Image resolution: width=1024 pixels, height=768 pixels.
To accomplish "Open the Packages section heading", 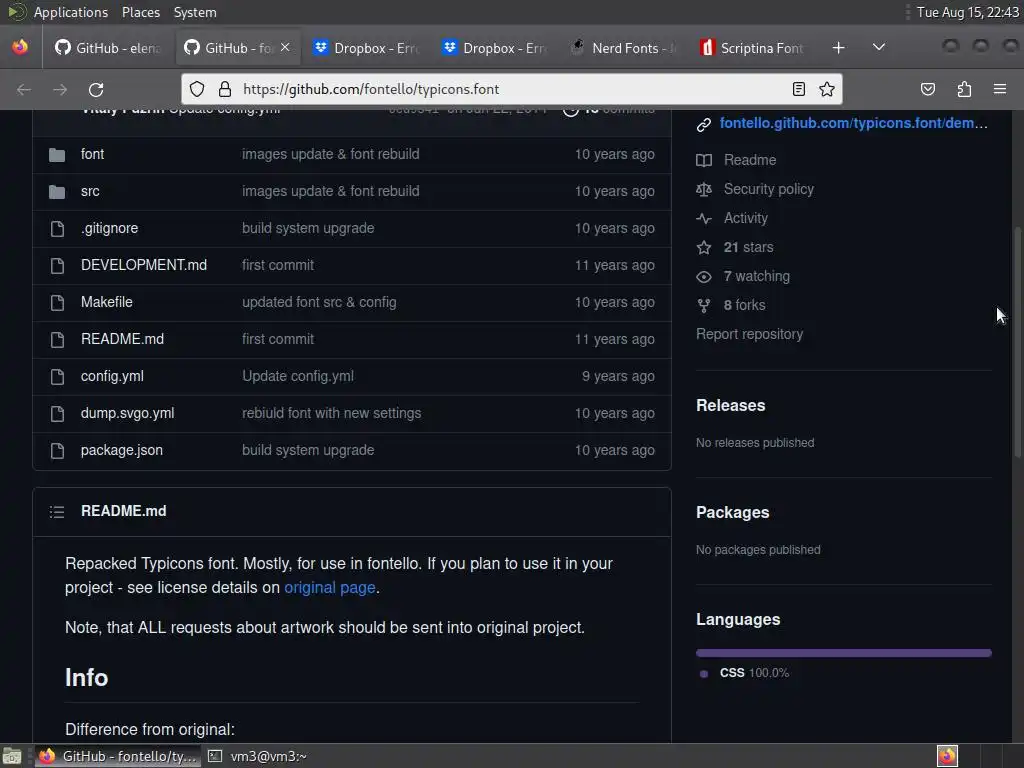I will (x=732, y=513).
